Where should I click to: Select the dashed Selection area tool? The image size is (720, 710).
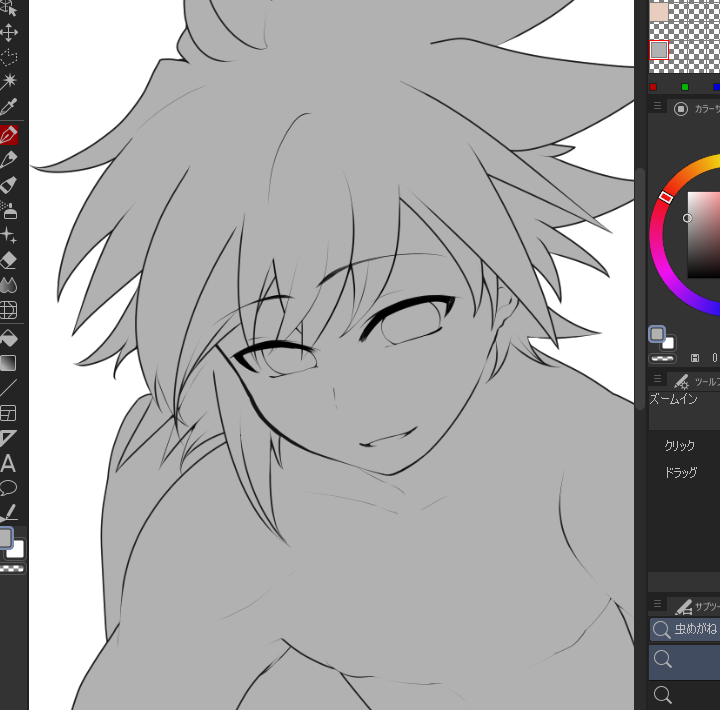9,57
